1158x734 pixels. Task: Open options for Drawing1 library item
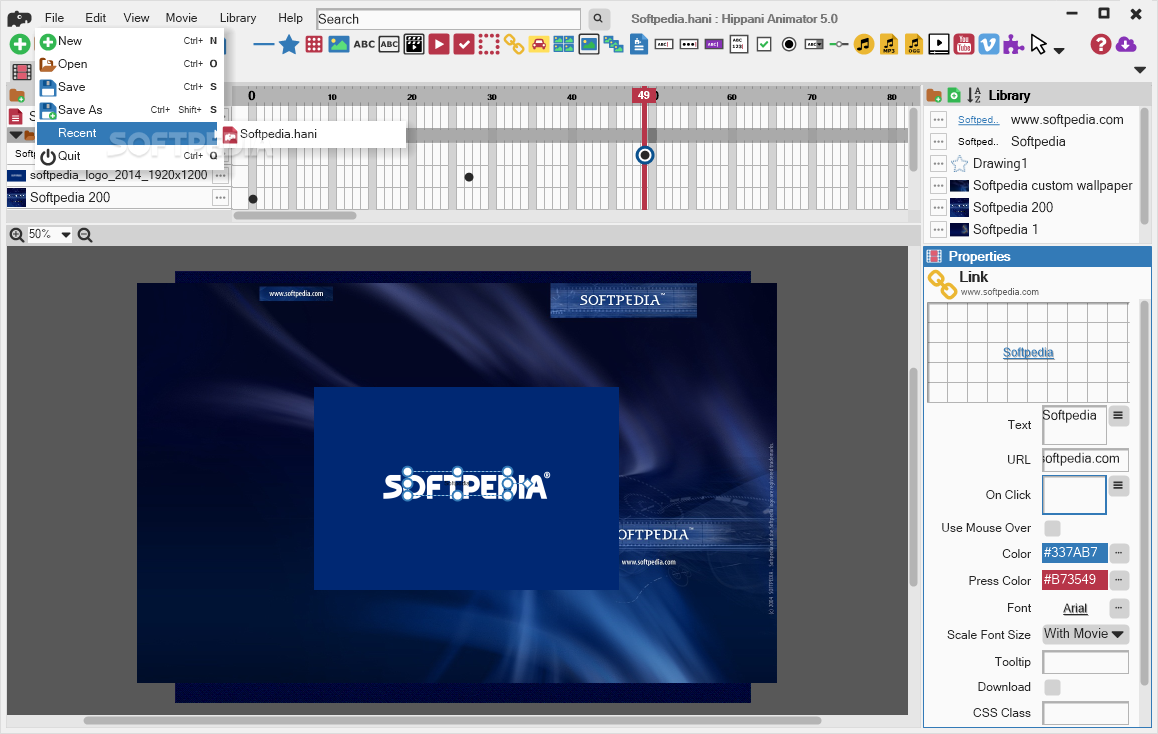(938, 163)
